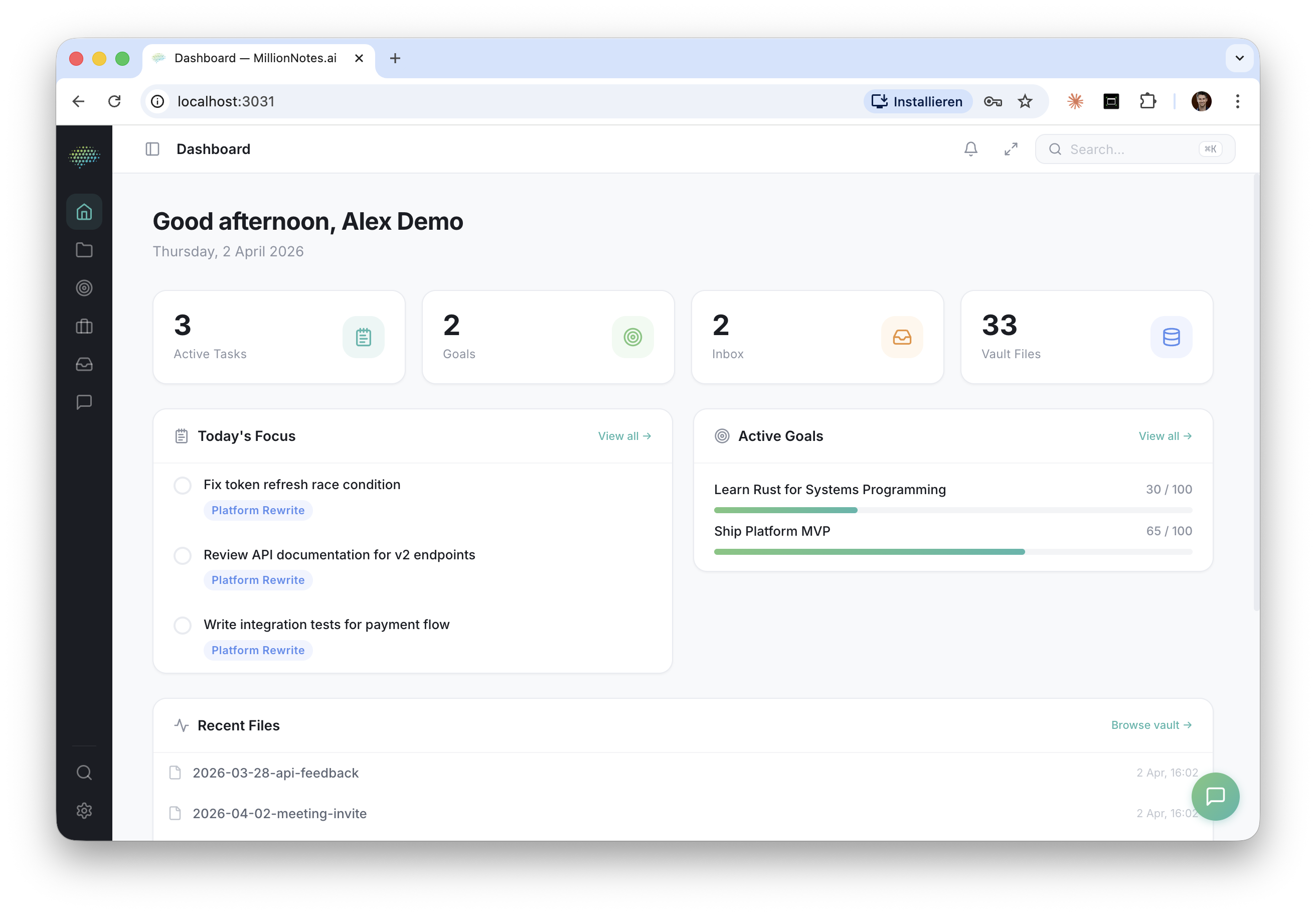This screenshot has height=915, width=1316.
Task: Open Browse vault in Recent Files
Action: [x=1151, y=725]
